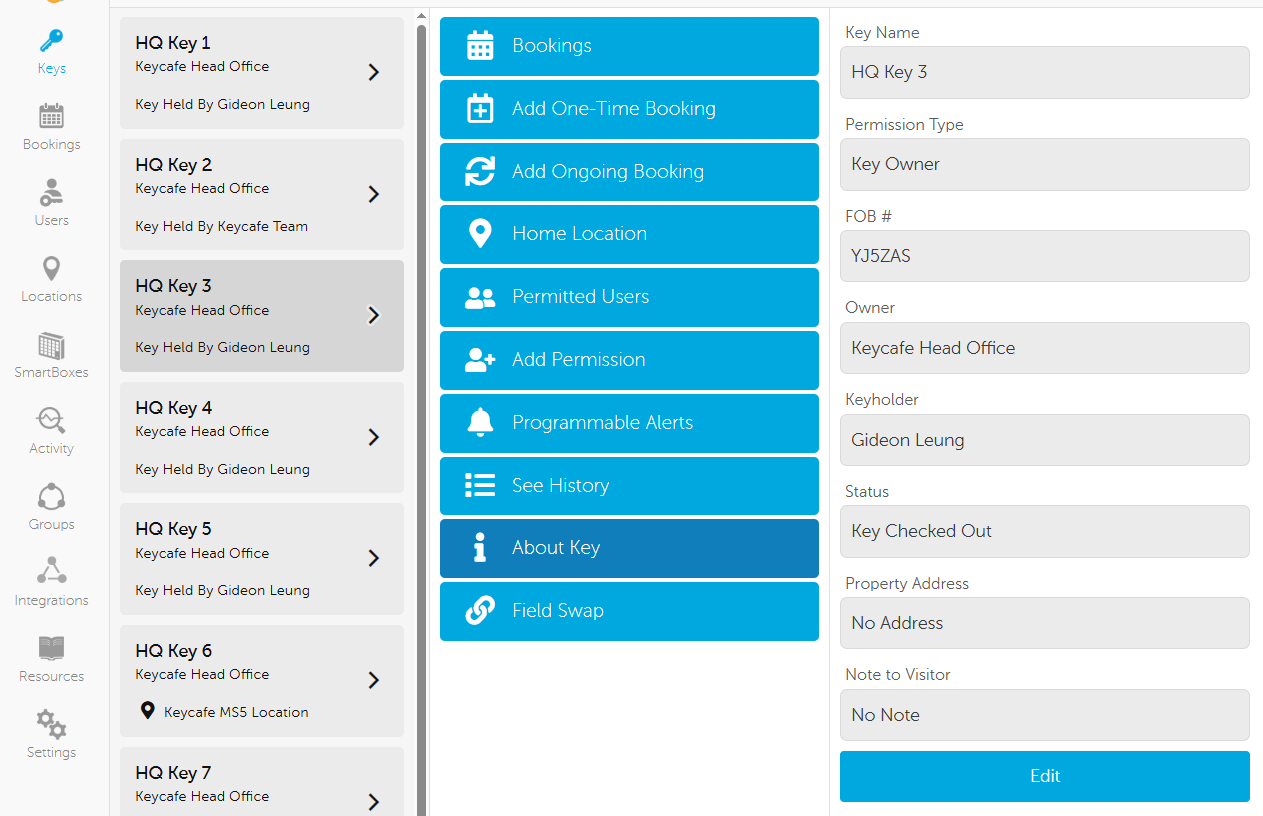1263x816 pixels.
Task: Select the HQ Key 2 title text
Action: [173, 165]
